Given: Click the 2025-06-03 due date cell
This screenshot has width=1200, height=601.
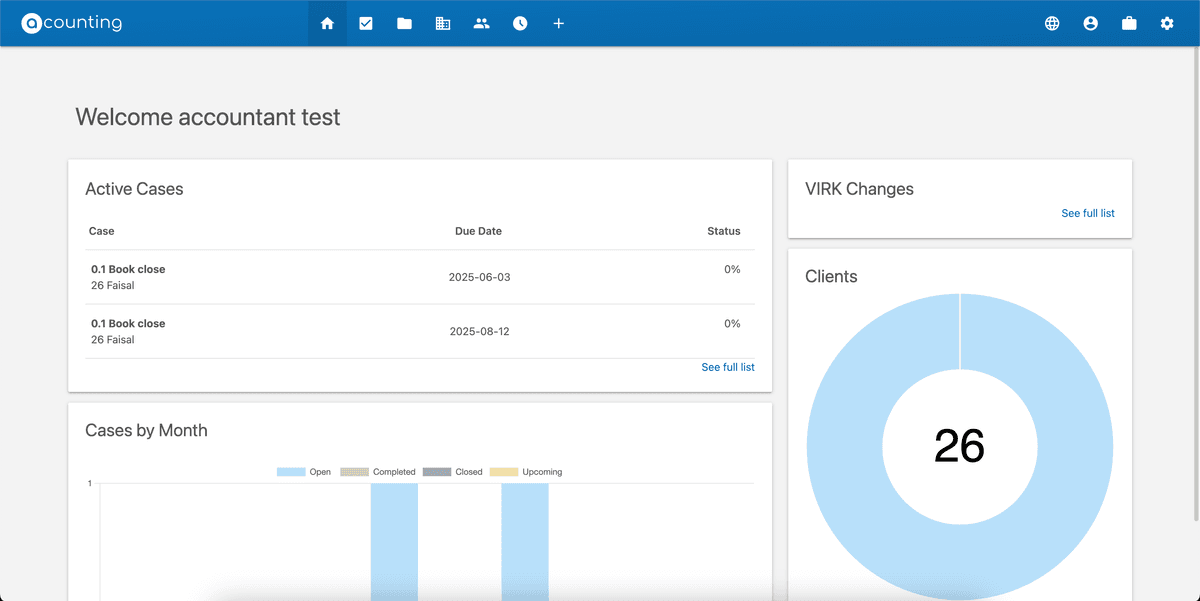Looking at the screenshot, I should coord(479,277).
